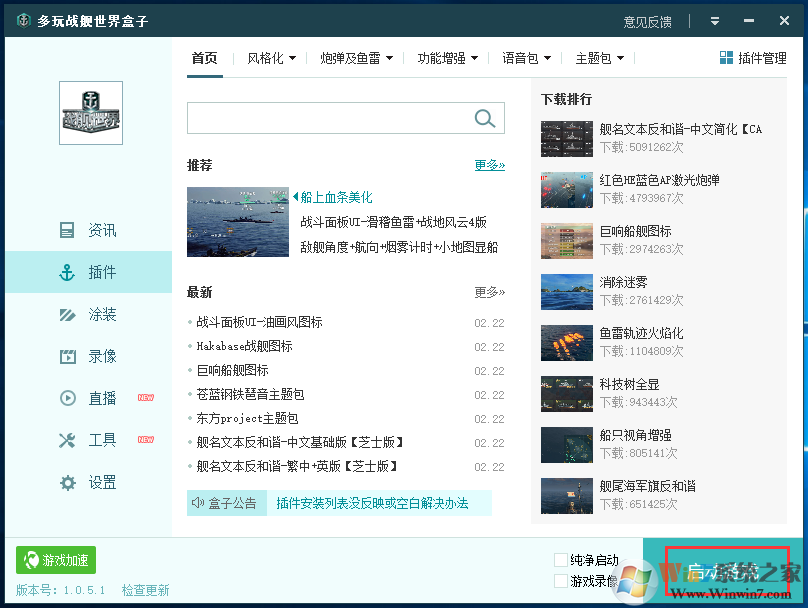
Task: Click the 游戏加速 button
Action: (55, 560)
